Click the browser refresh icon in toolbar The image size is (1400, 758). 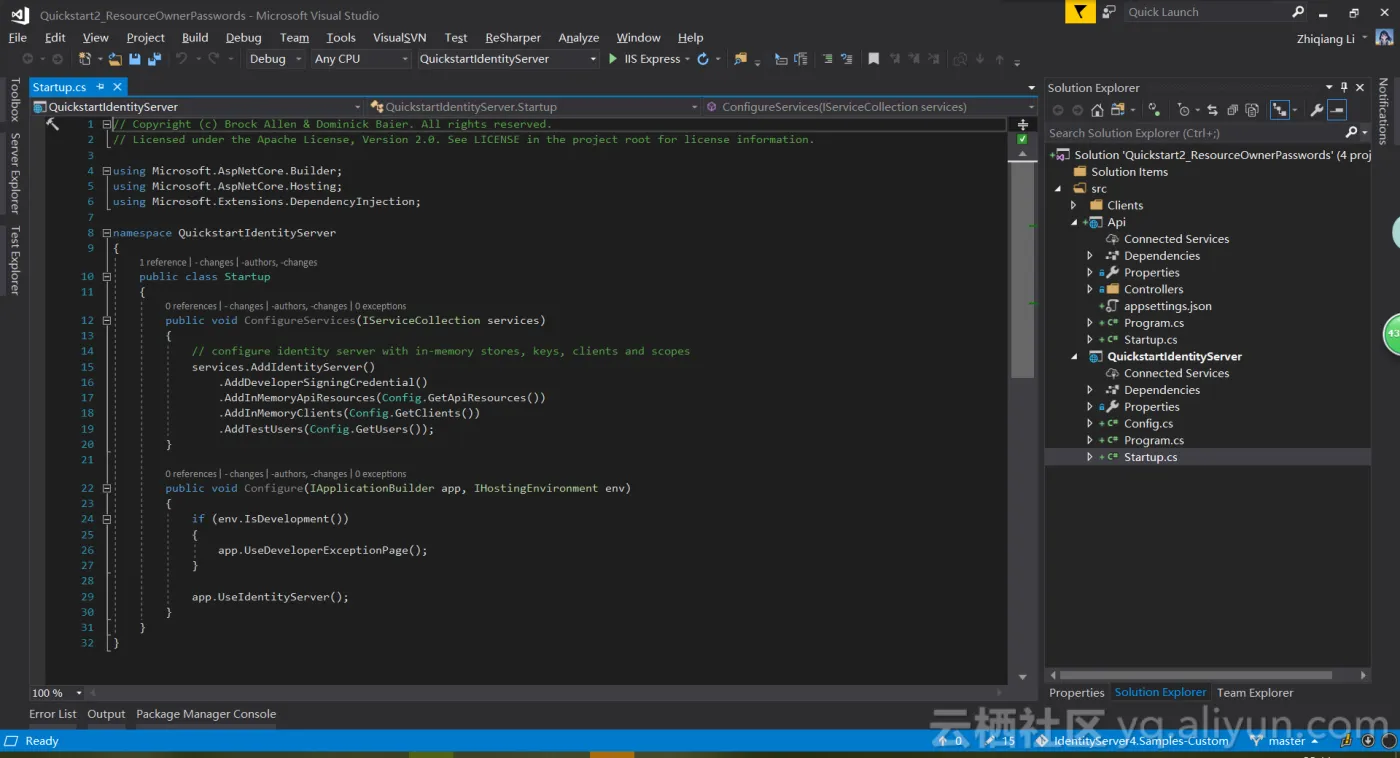[703, 59]
